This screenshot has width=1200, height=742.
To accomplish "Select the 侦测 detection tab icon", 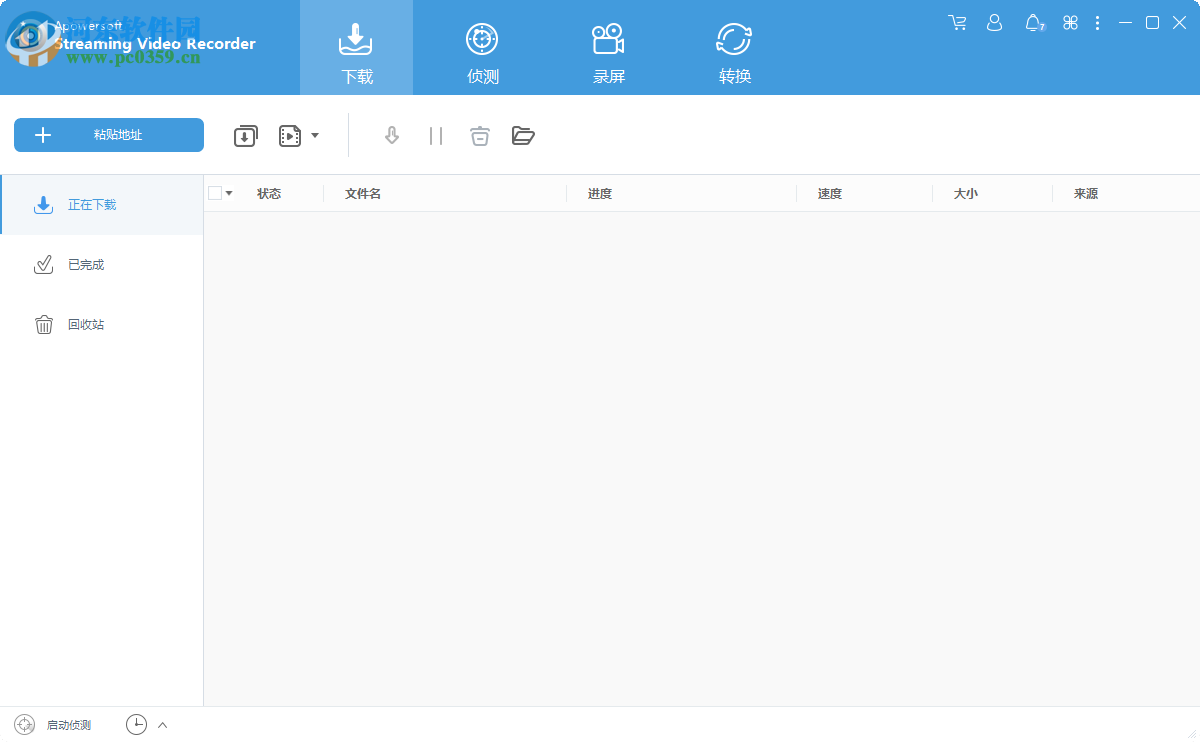I will (482, 40).
